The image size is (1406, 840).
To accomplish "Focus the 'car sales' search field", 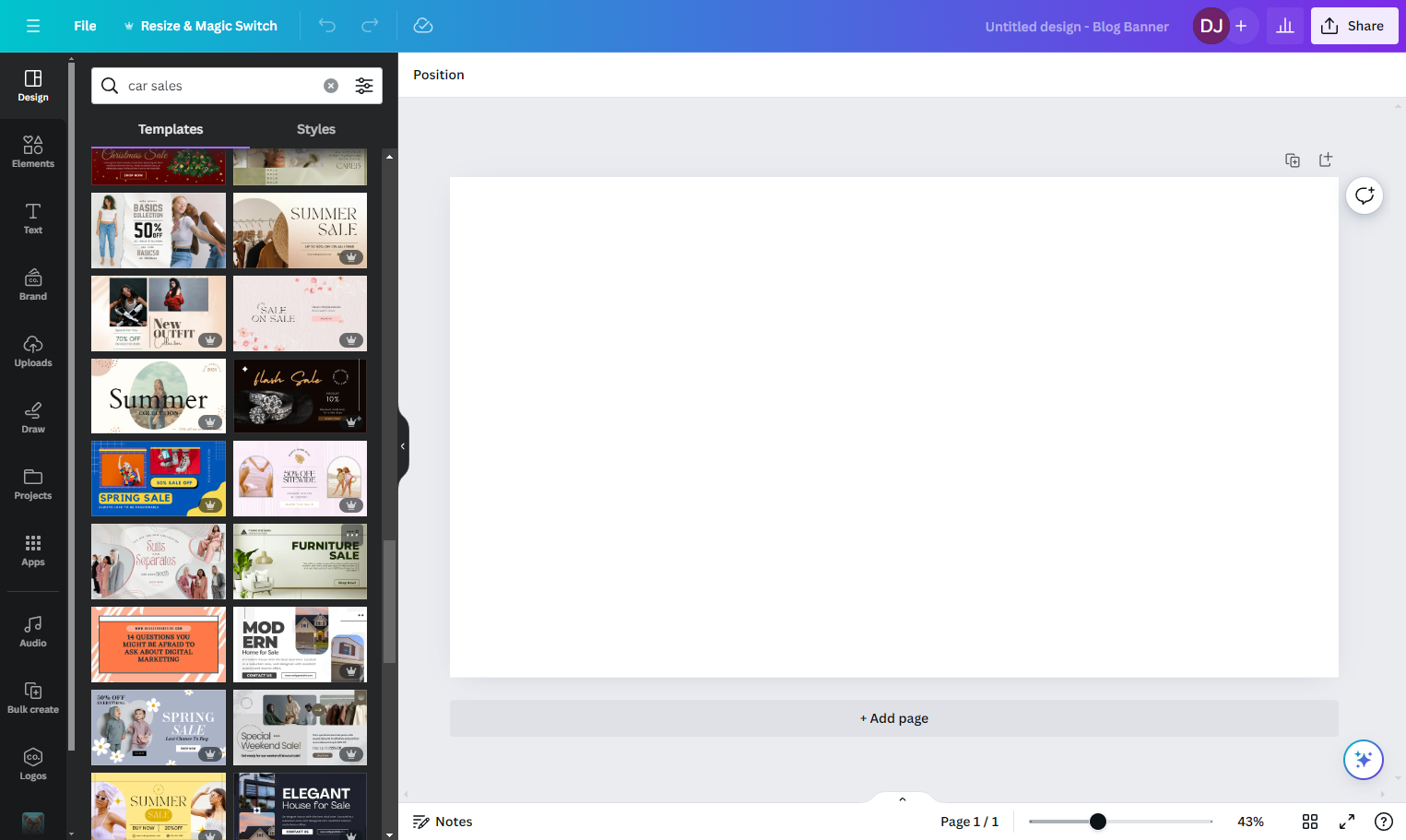I will point(221,86).
